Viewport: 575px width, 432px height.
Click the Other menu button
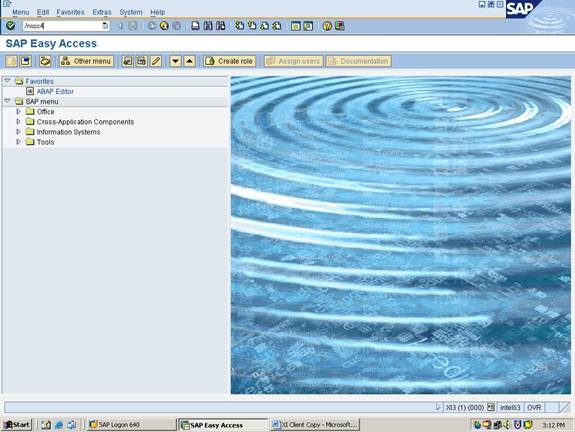point(86,61)
